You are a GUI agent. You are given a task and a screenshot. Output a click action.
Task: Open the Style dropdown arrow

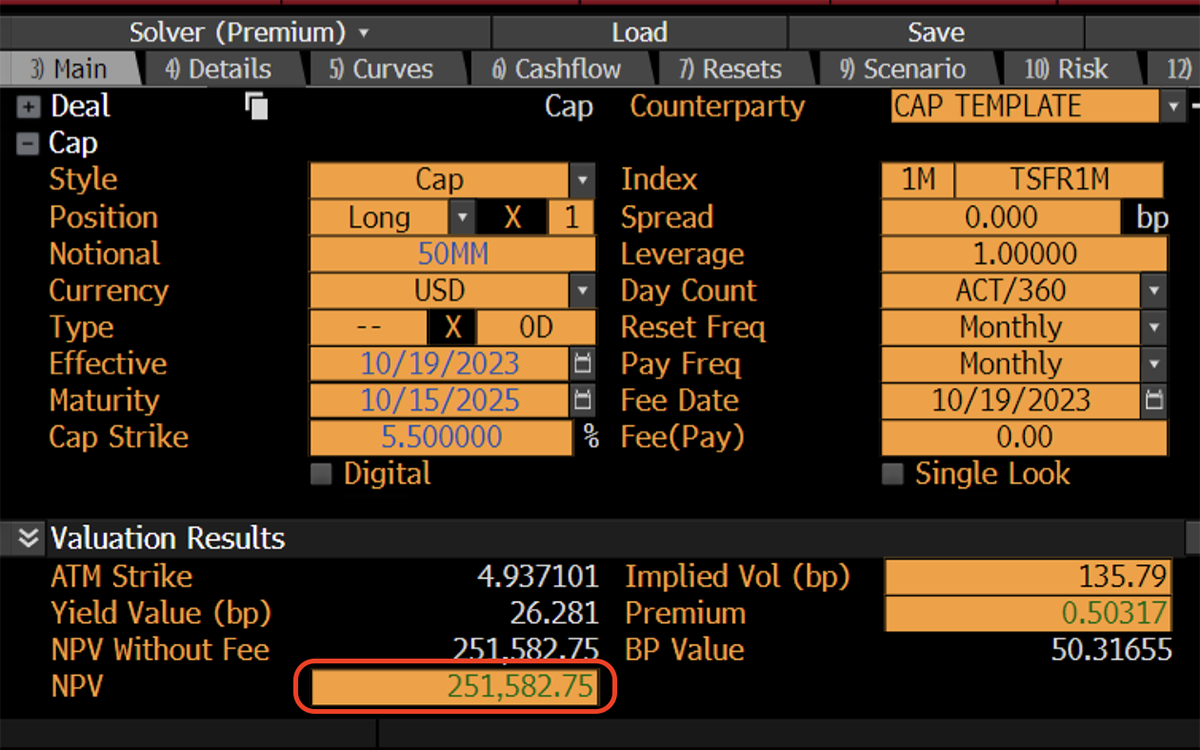coord(582,181)
